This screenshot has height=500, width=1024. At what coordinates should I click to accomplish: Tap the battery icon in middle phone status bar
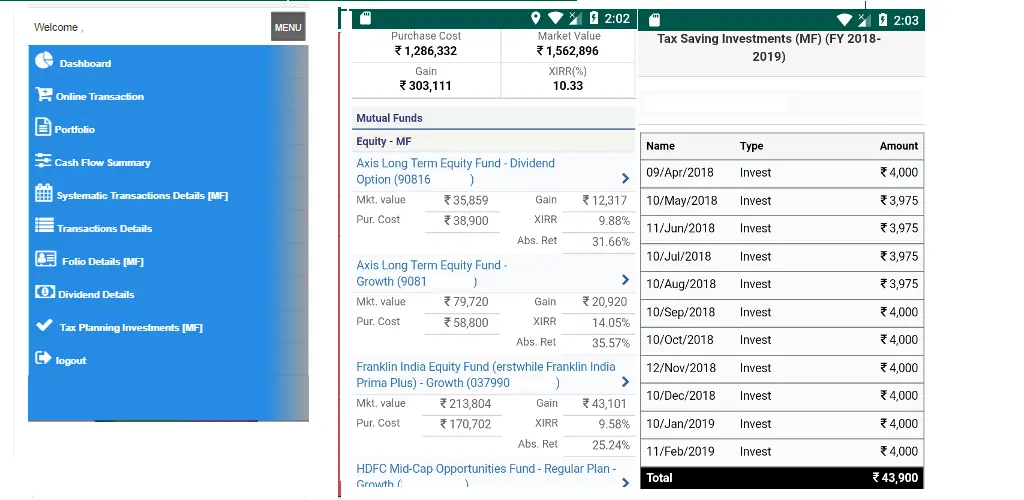point(594,18)
